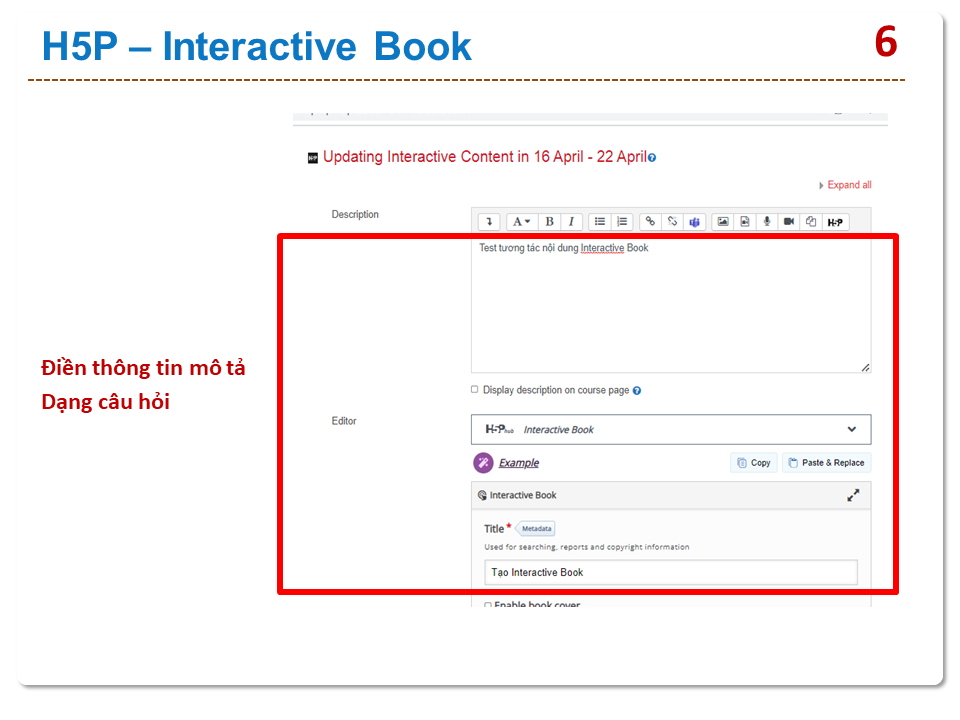Viewport: 960px width, 720px height.
Task: Open the Example link
Action: pos(518,463)
